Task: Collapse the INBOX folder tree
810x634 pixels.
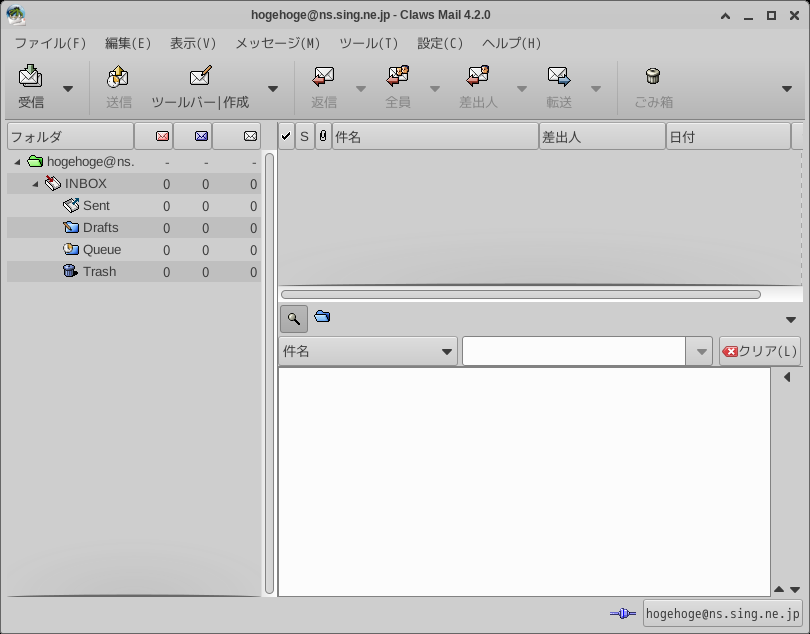Action: (x=35, y=184)
